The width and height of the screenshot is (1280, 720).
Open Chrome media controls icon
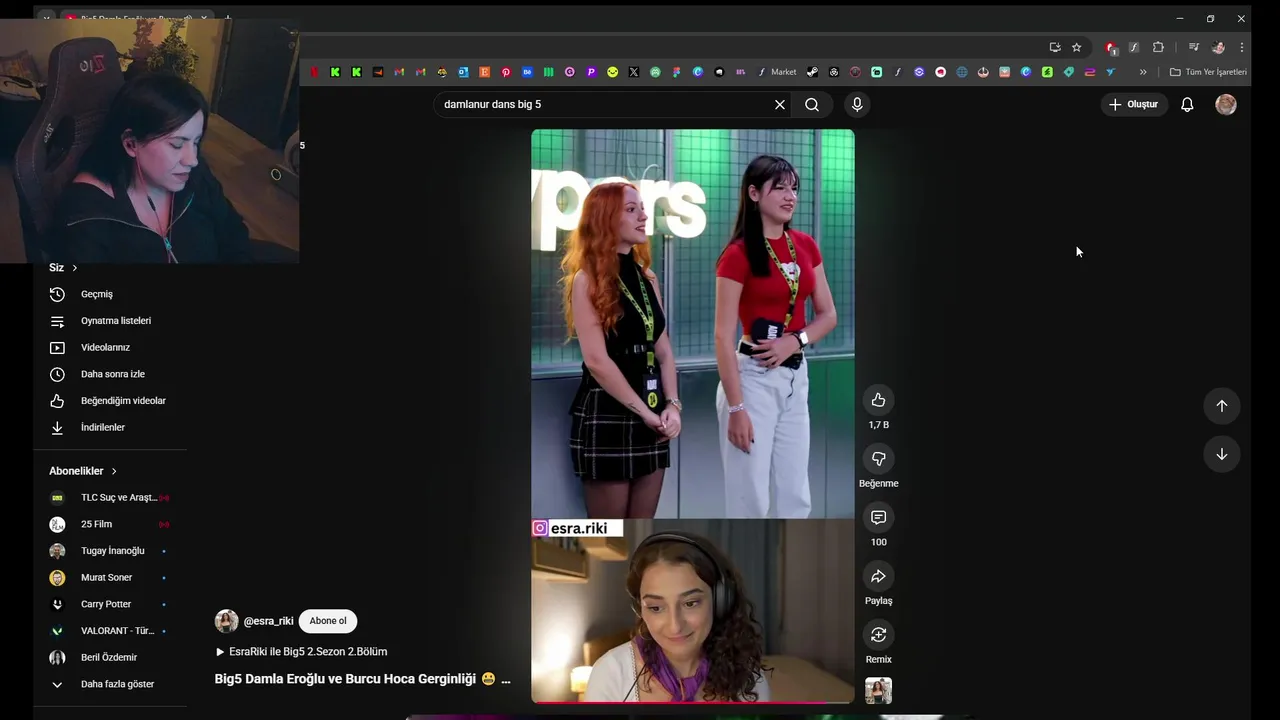pos(1193,47)
